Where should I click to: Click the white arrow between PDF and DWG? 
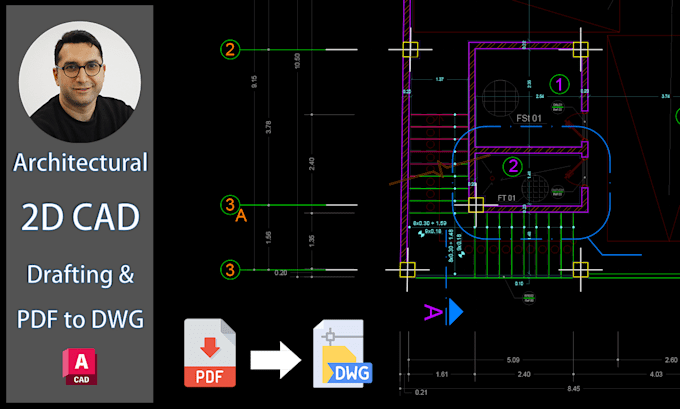coord(276,360)
